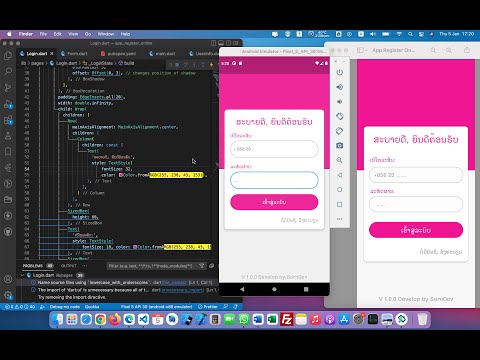This screenshot has width=480, height=360.
Task: Open the Go menu in menu bar
Action: point(88,34)
